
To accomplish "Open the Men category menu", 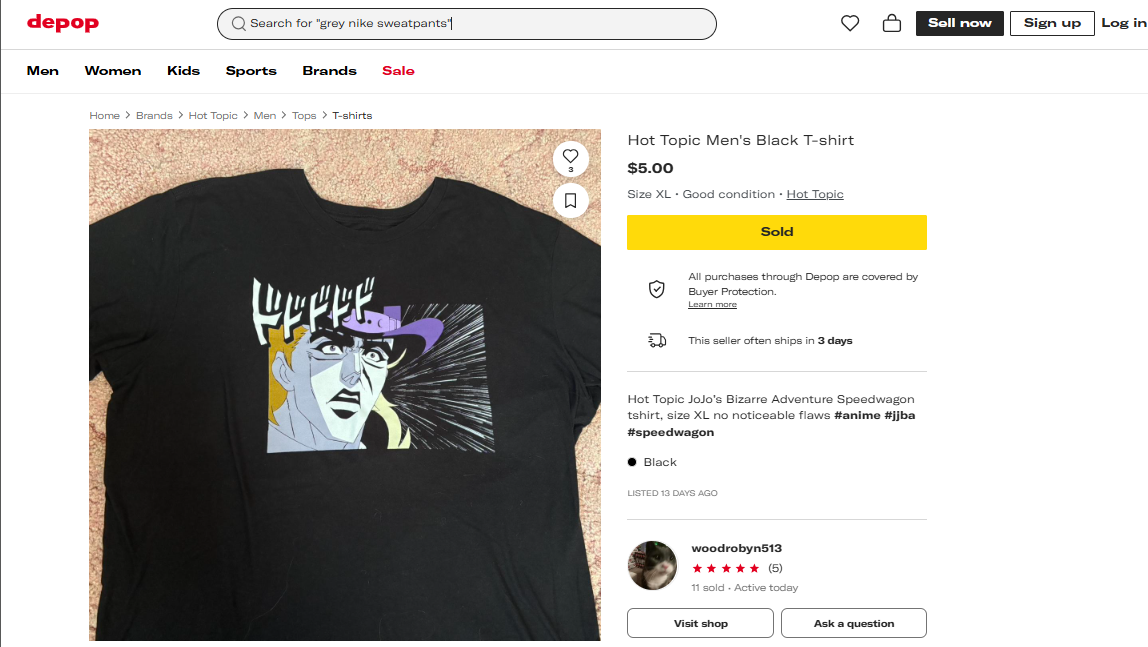I will click(x=43, y=71).
